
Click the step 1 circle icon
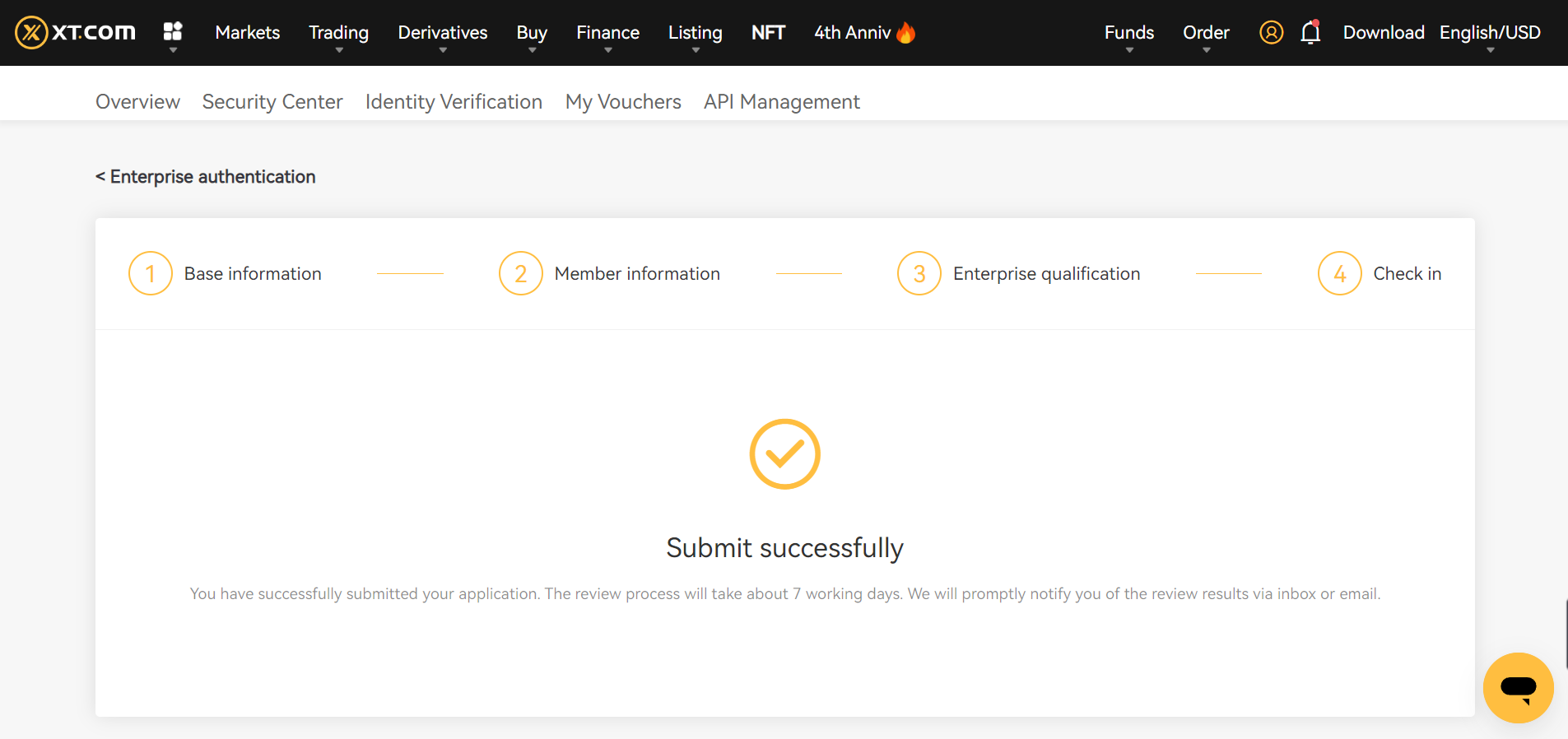151,273
